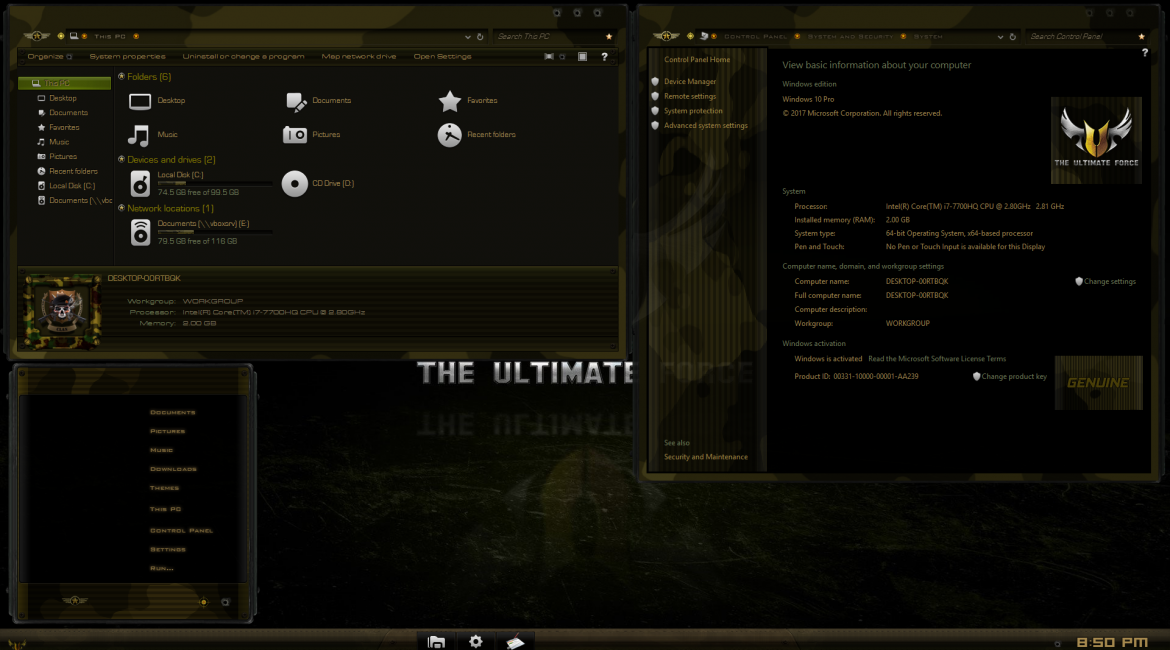Open Settings from the start menu list

[x=168, y=550]
